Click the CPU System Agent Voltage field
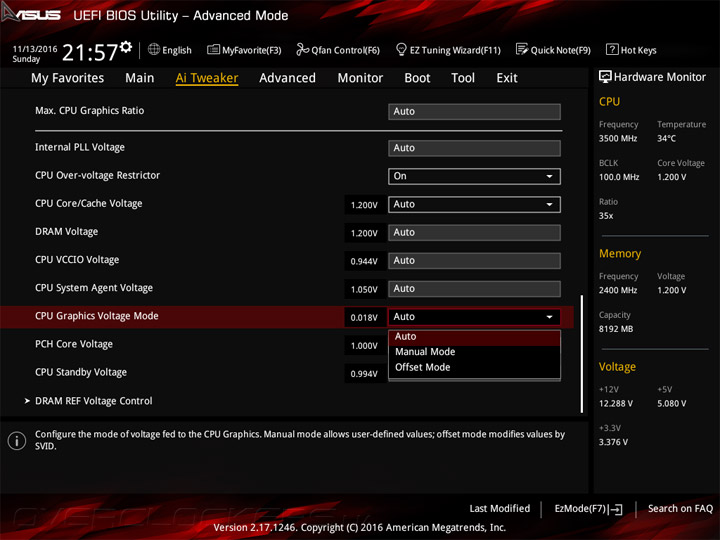The width and height of the screenshot is (720, 540). click(x=474, y=289)
